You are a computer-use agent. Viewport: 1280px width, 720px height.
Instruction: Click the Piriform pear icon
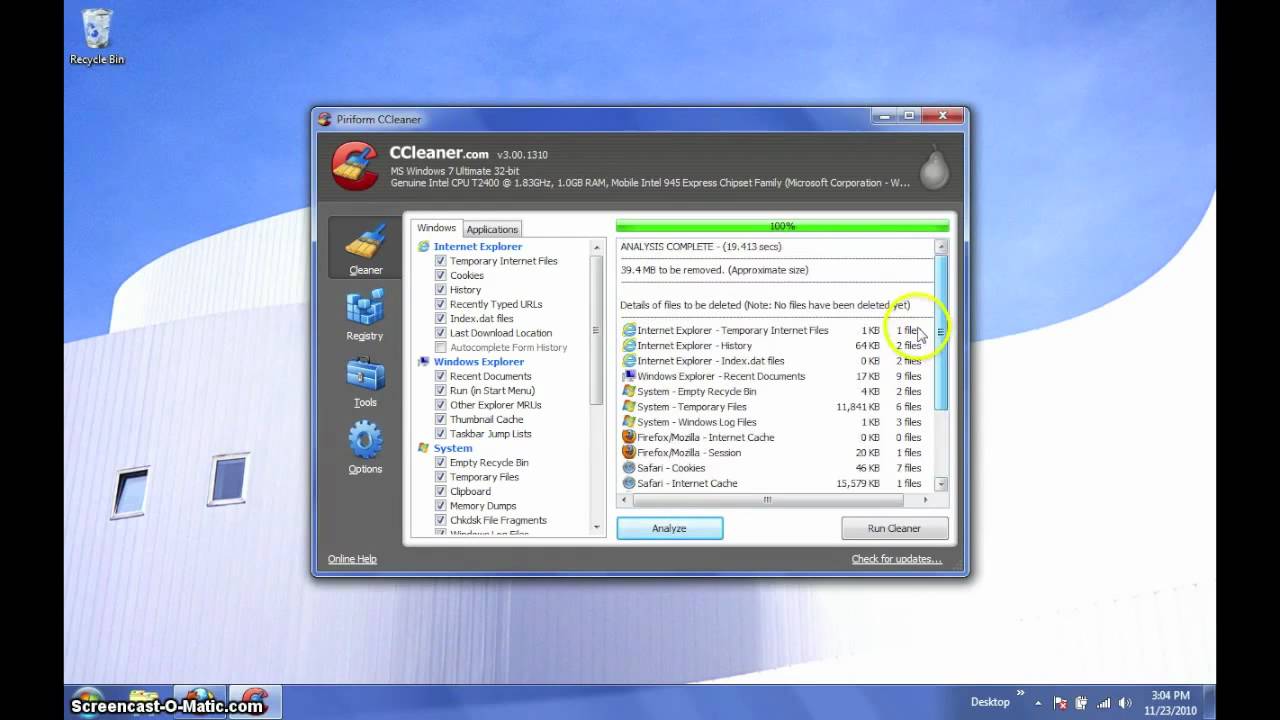coord(934,167)
